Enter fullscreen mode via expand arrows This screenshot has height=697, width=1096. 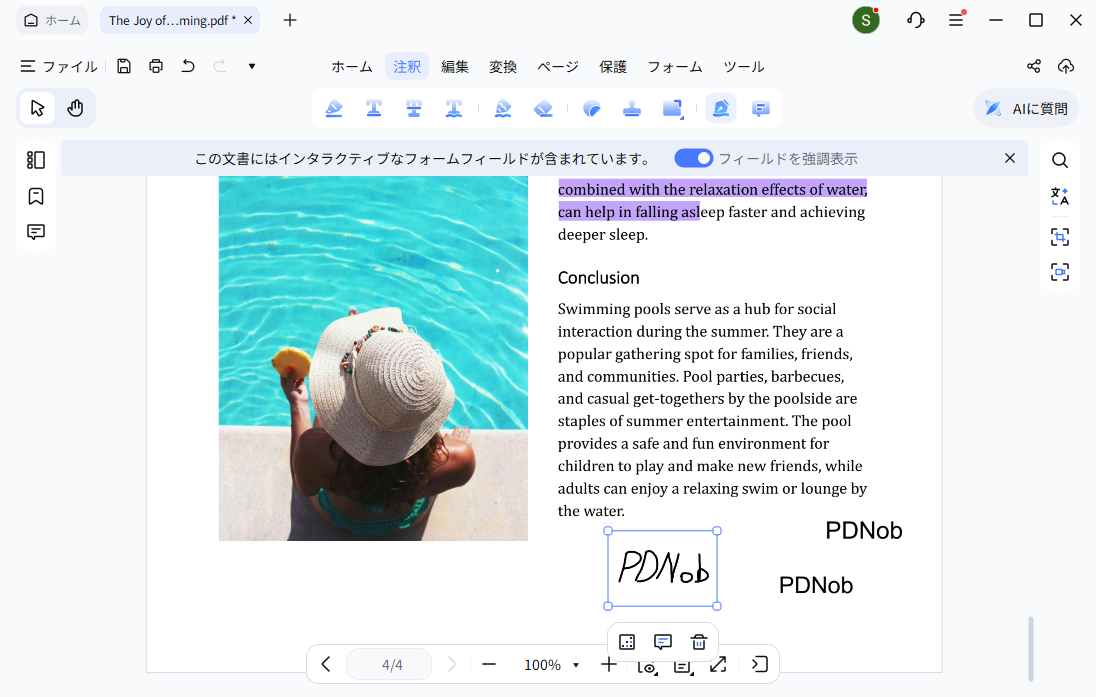coord(718,664)
